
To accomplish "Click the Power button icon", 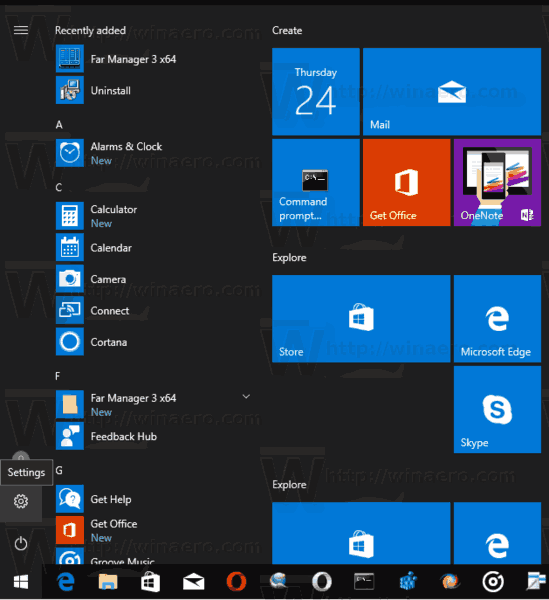I will (21, 543).
